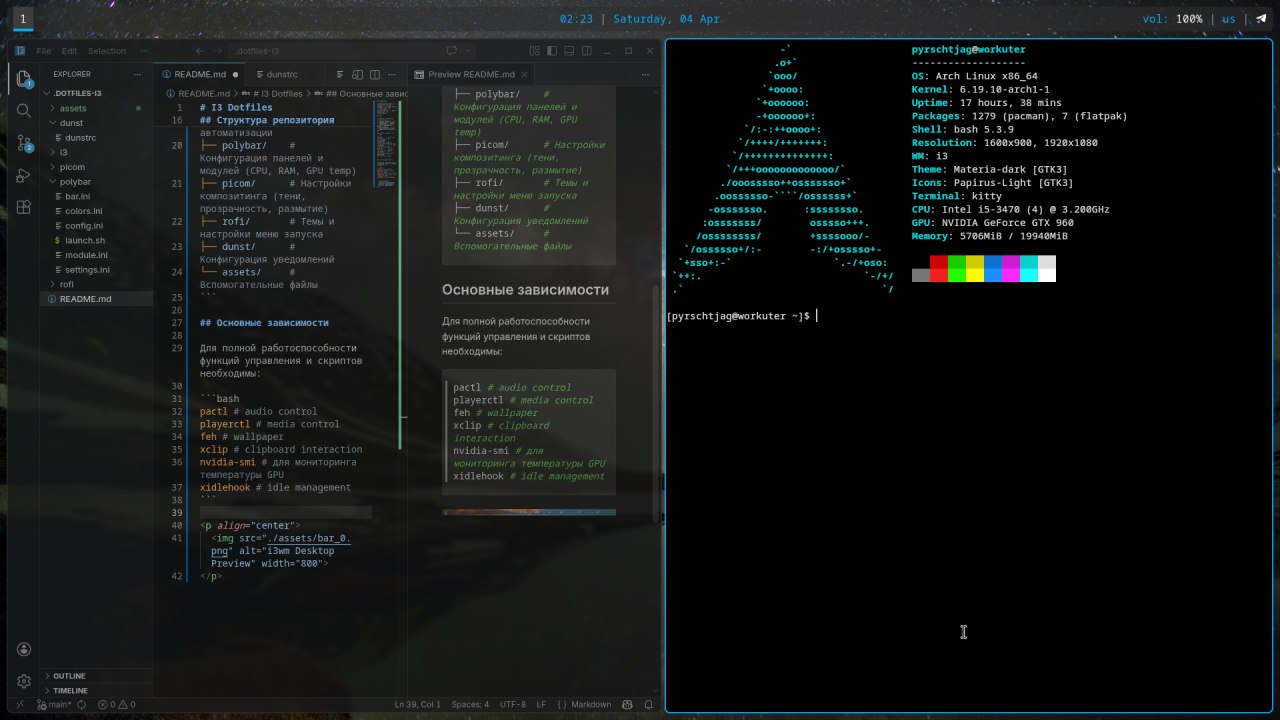Open the Selection menu

point(107,51)
